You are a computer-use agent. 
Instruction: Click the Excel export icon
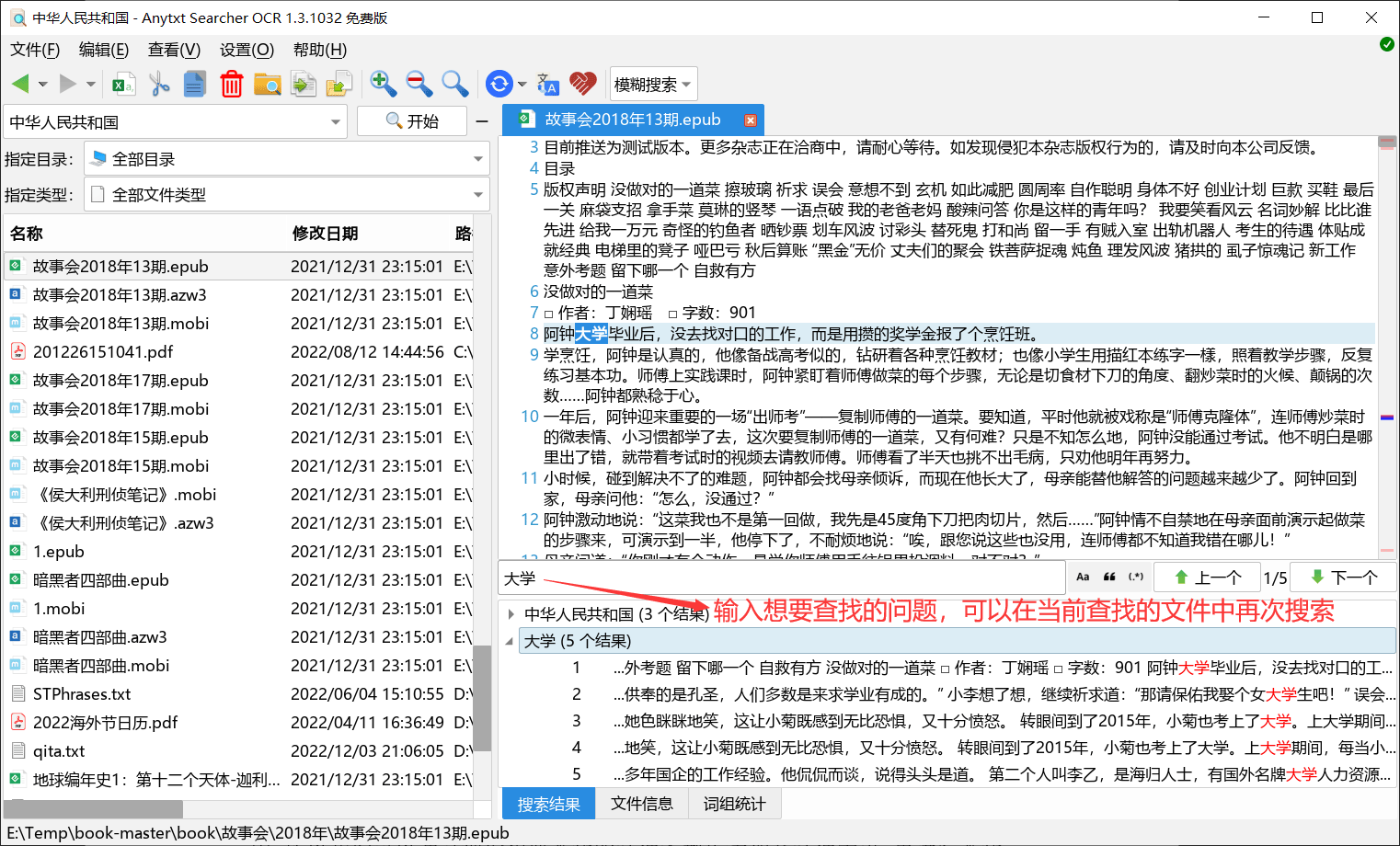pos(123,85)
